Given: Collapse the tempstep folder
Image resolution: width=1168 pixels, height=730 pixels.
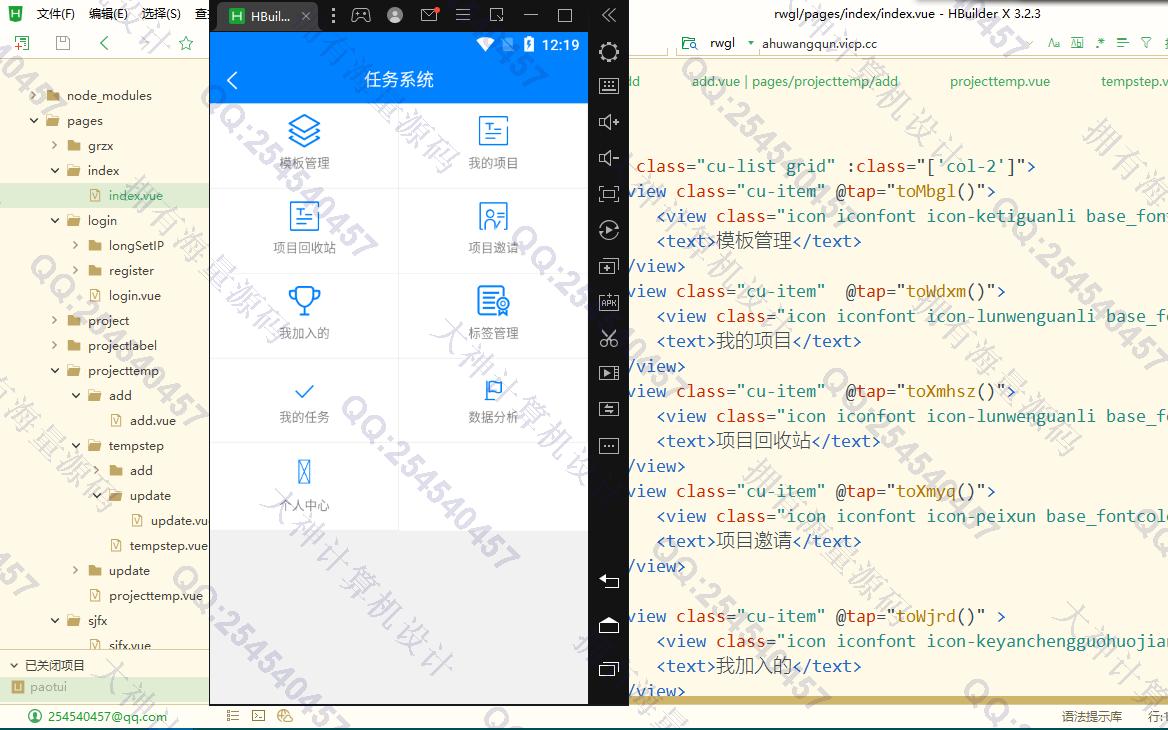Looking at the screenshot, I should [75, 445].
